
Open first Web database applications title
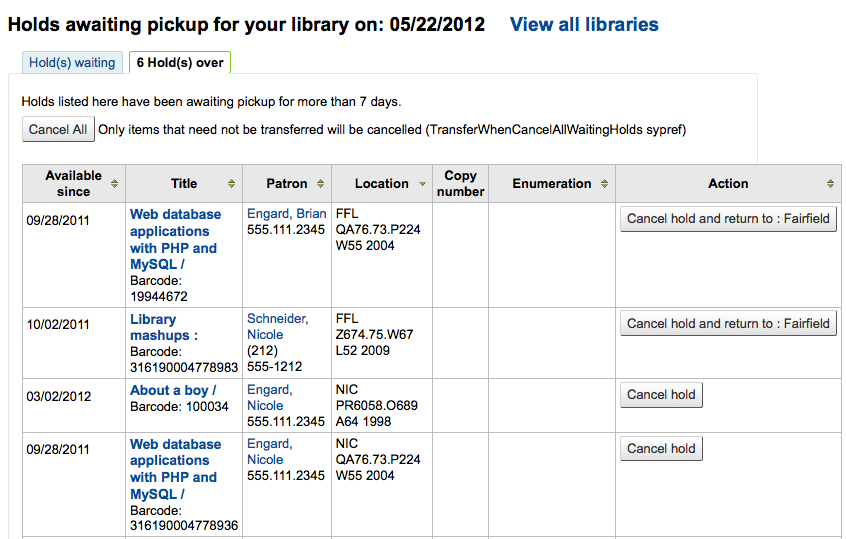point(175,239)
